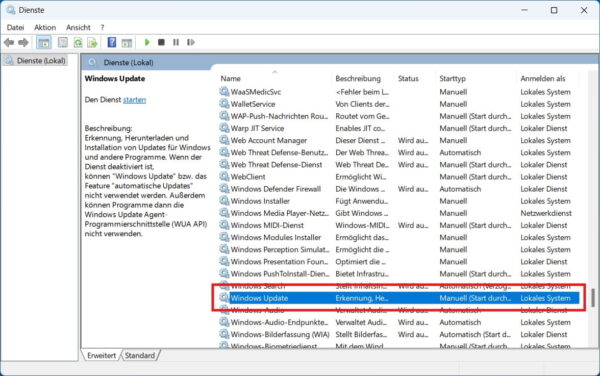This screenshot has height=376, width=600.
Task: Select the gear icon of WebClient
Action: pyautogui.click(x=224, y=177)
